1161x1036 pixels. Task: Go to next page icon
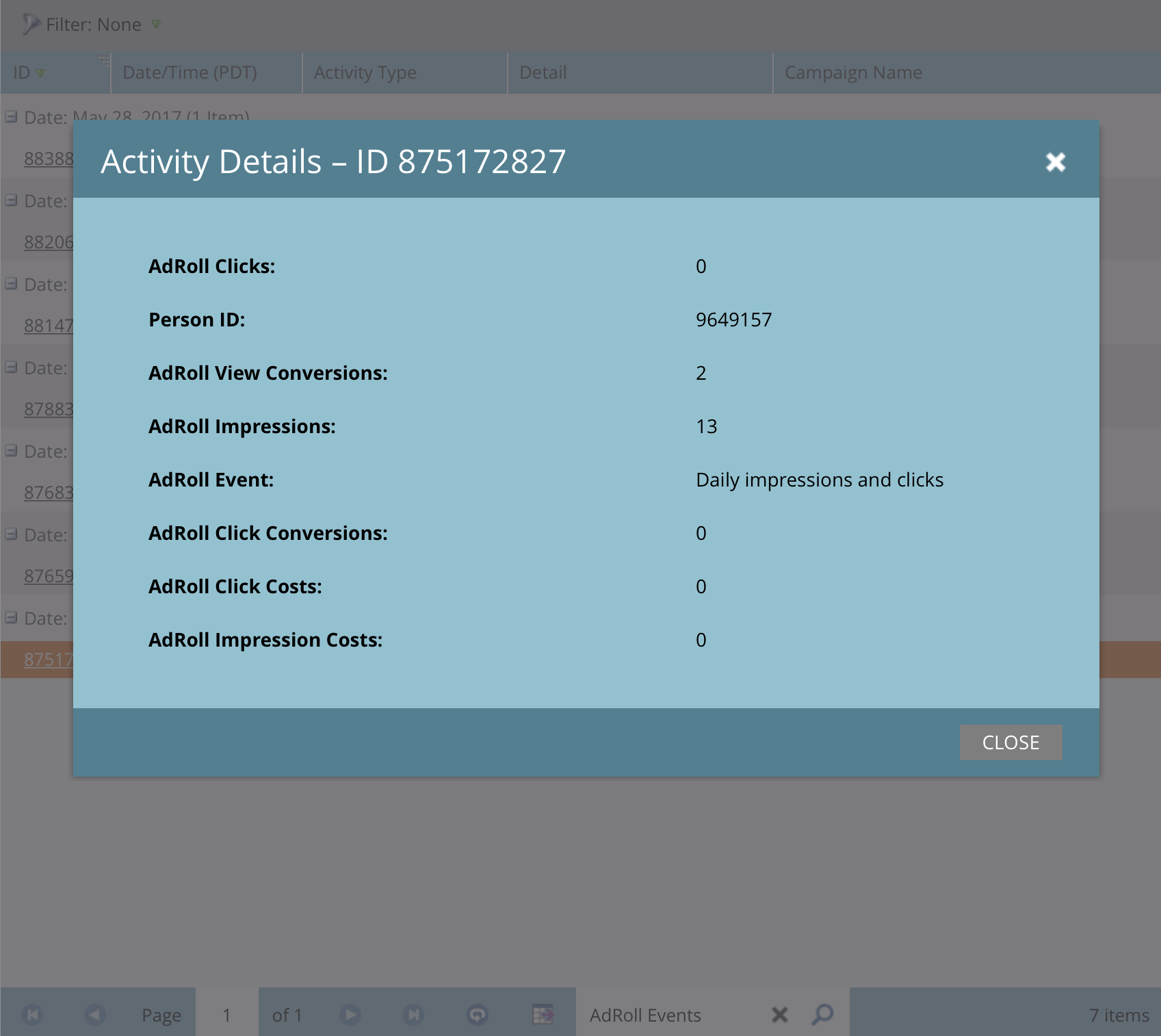(x=350, y=1014)
